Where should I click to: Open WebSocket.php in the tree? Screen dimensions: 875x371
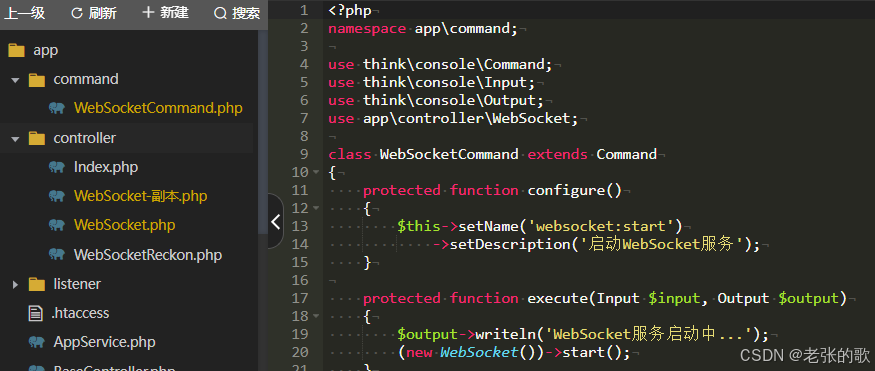pos(124,225)
